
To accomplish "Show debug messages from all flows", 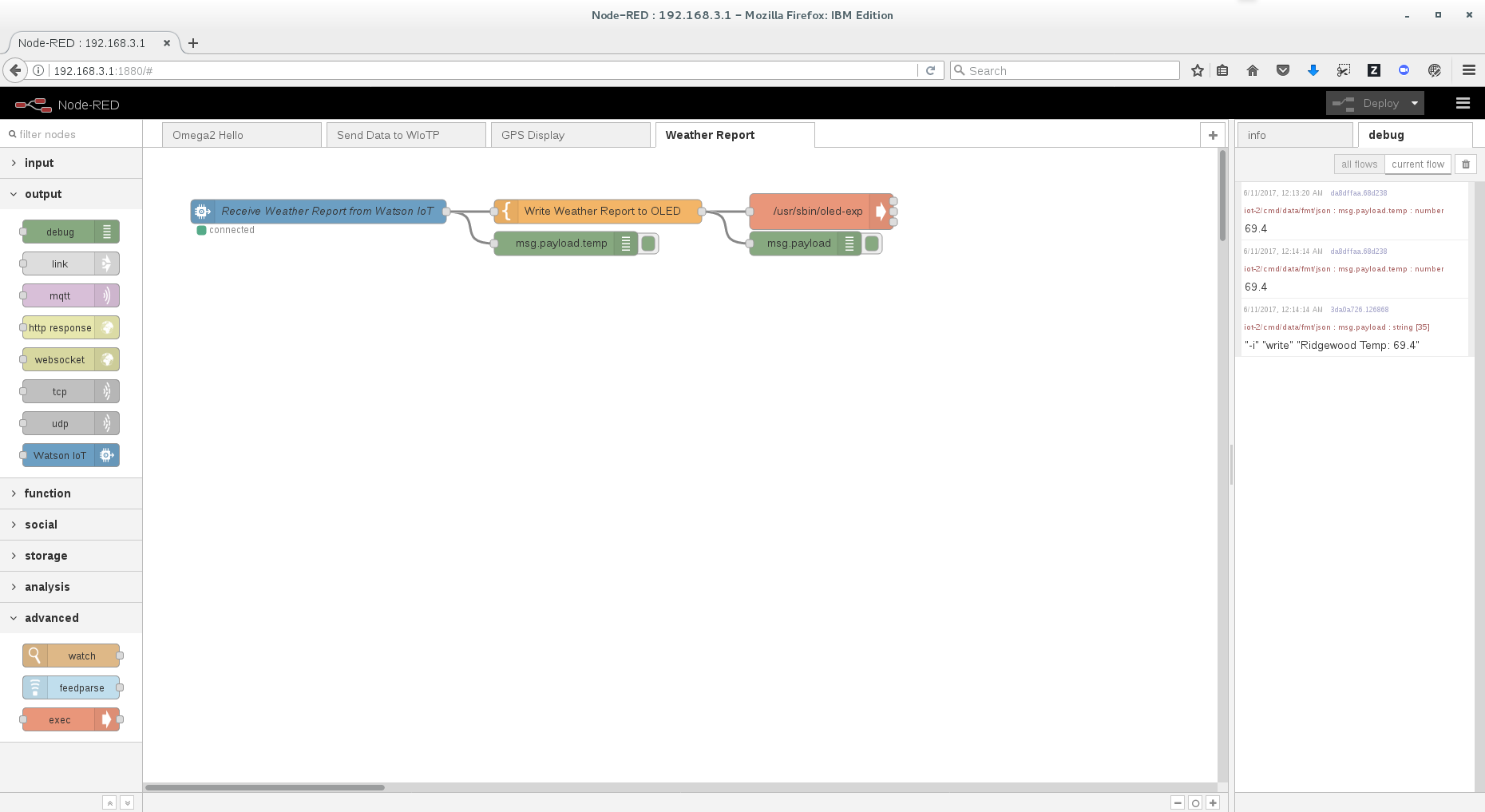I will [x=1359, y=164].
